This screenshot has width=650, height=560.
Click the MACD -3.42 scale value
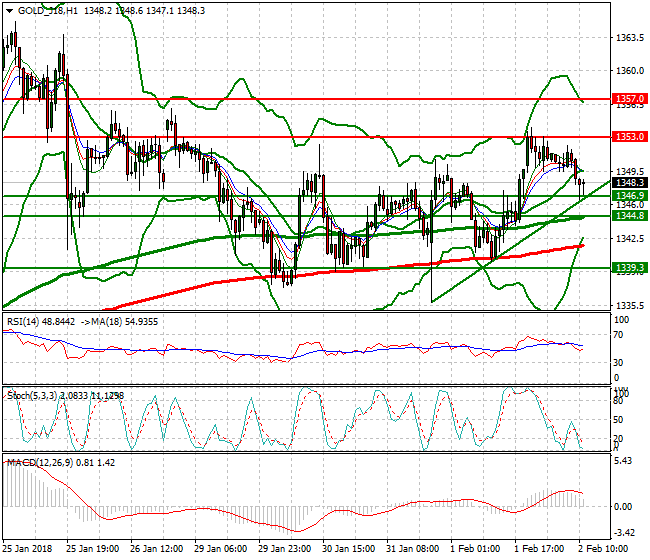click(x=623, y=532)
